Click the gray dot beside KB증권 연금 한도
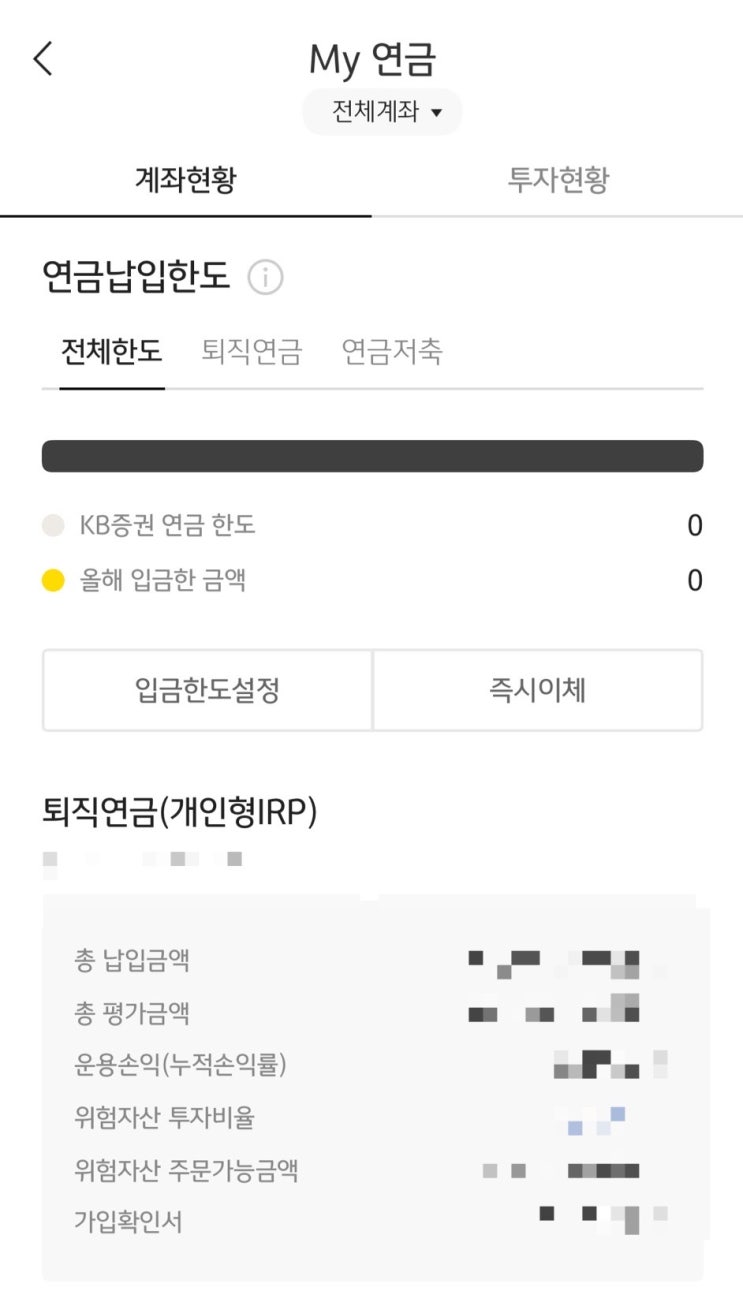Image resolution: width=743 pixels, height=1291 pixels. point(53,526)
